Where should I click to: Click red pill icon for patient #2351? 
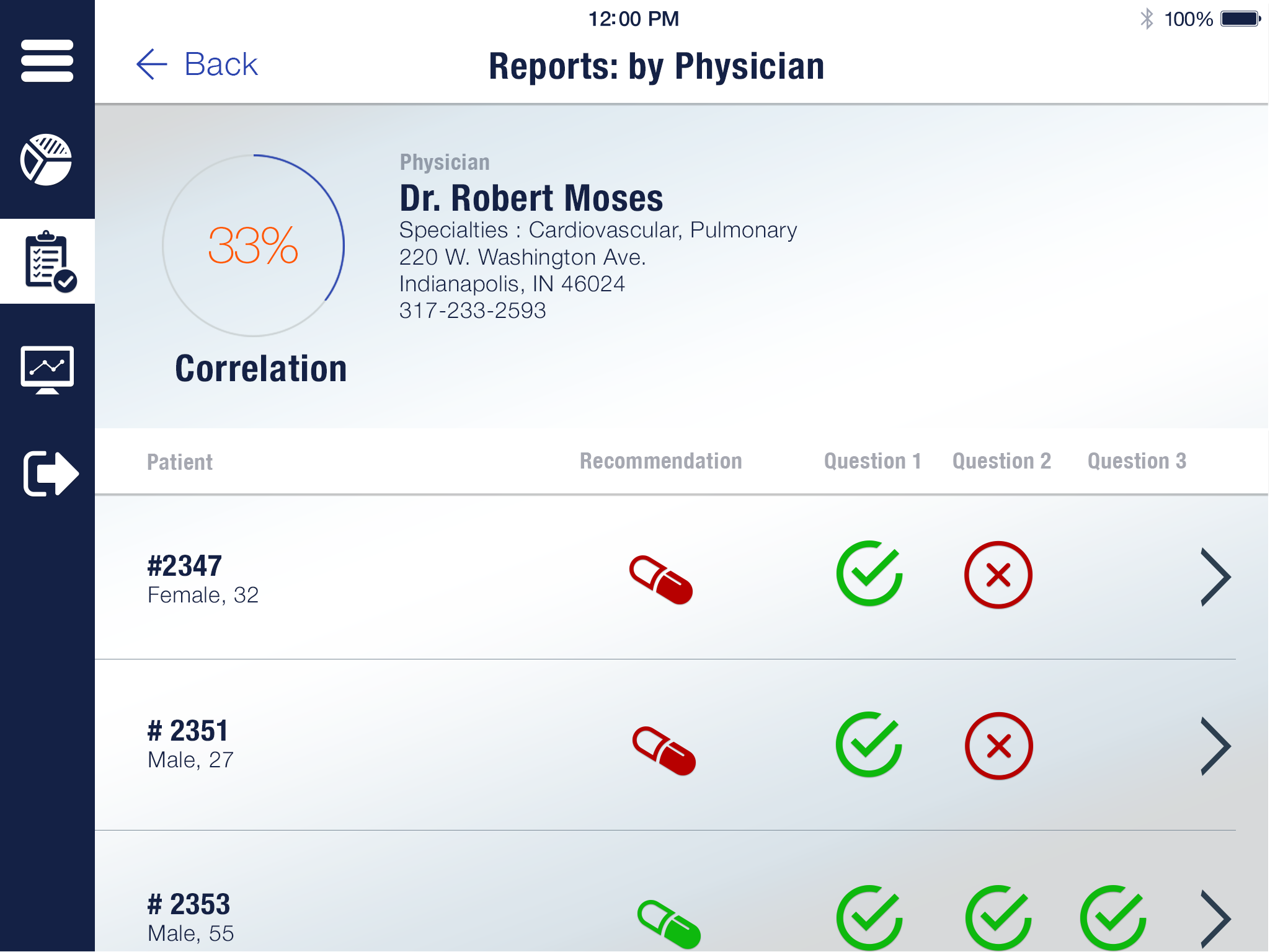pyautogui.click(x=664, y=750)
